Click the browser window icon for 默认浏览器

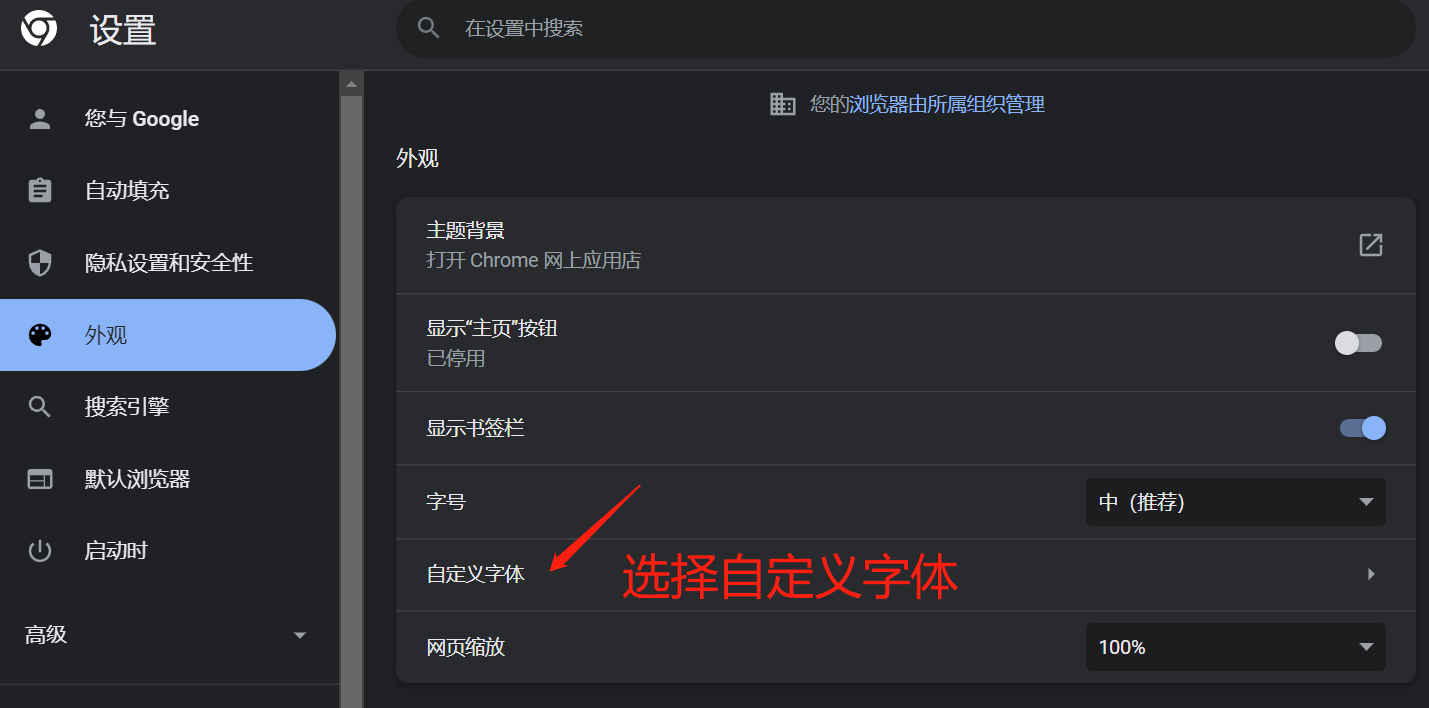coord(40,479)
